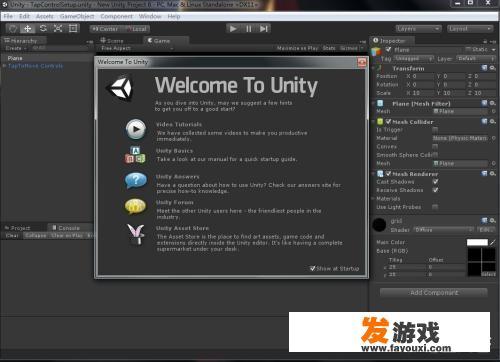Image resolution: width=500 pixels, height=362 pixels.
Task: Uncheck Receive Shadows
Action: [x=435, y=190]
